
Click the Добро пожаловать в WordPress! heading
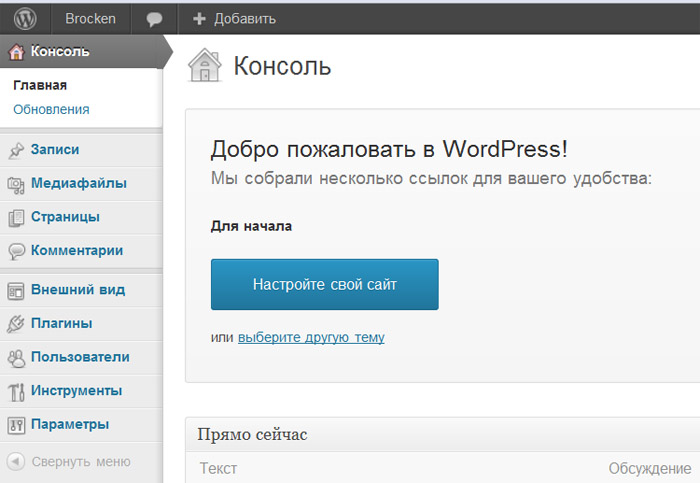pyautogui.click(x=389, y=149)
